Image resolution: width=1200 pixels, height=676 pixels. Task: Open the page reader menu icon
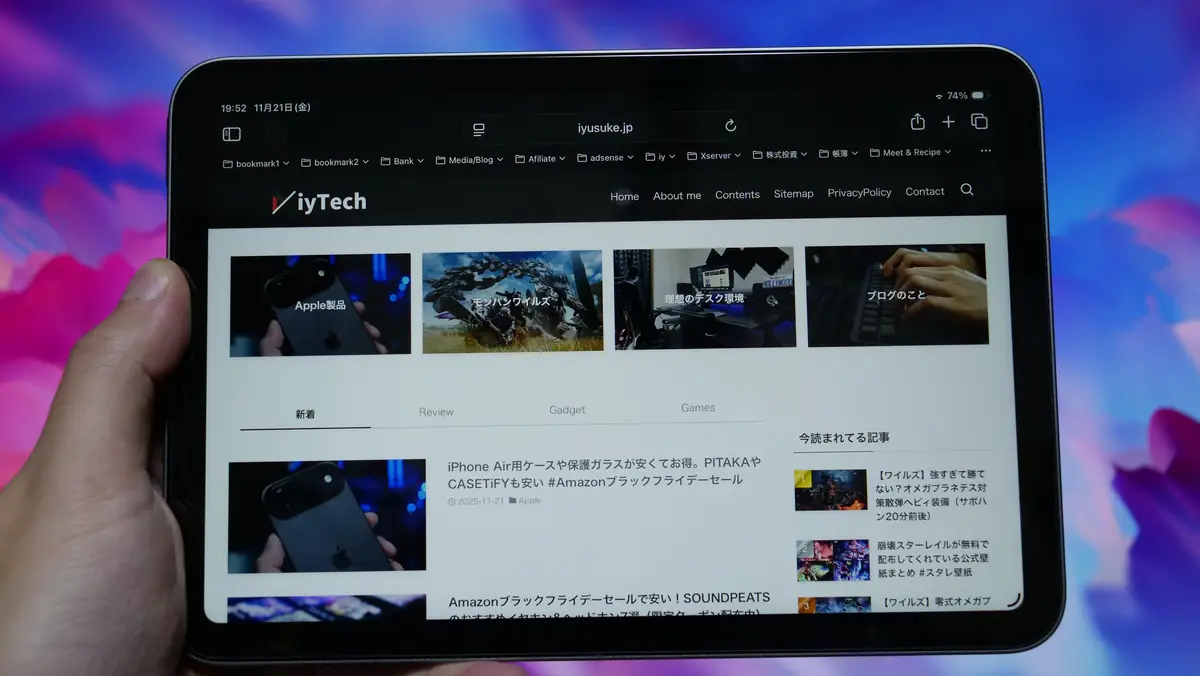pos(479,129)
